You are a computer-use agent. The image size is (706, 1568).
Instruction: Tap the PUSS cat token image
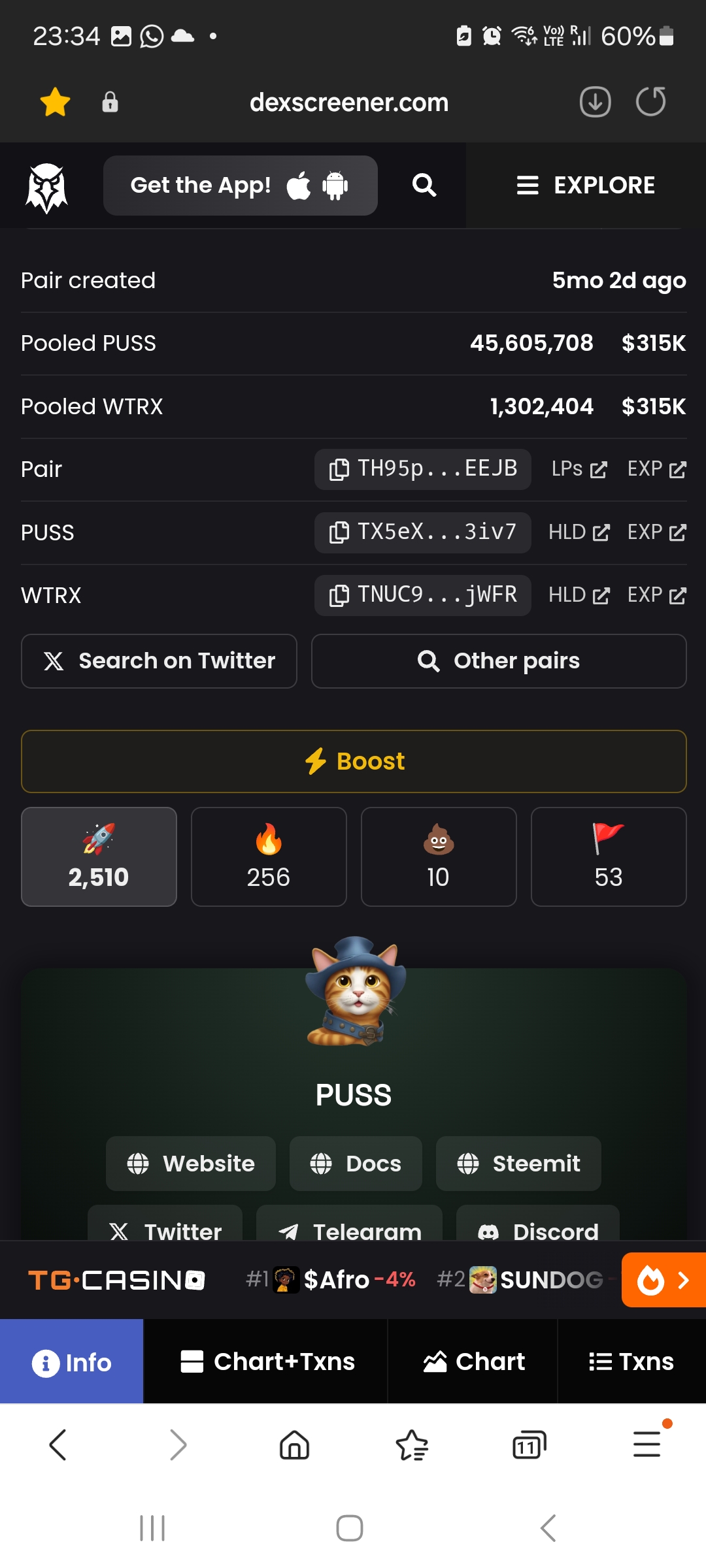click(355, 991)
